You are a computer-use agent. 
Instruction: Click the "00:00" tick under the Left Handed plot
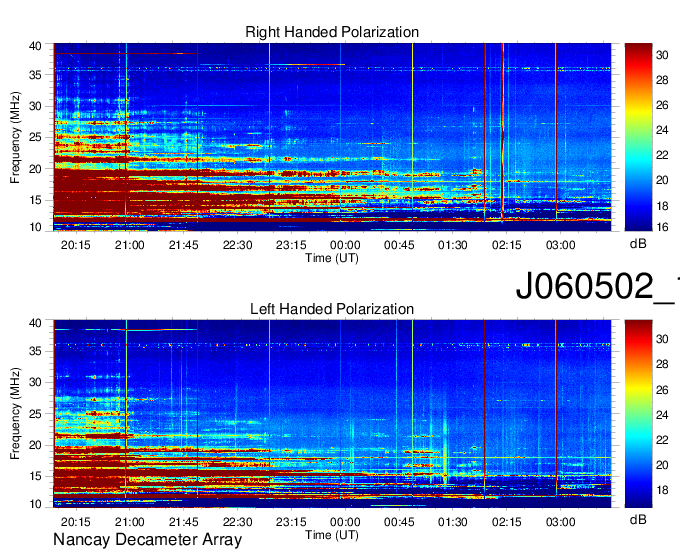click(x=345, y=522)
